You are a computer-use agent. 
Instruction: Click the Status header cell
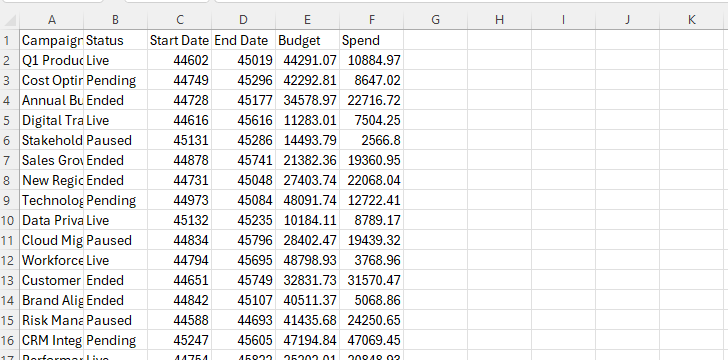click(x=116, y=40)
